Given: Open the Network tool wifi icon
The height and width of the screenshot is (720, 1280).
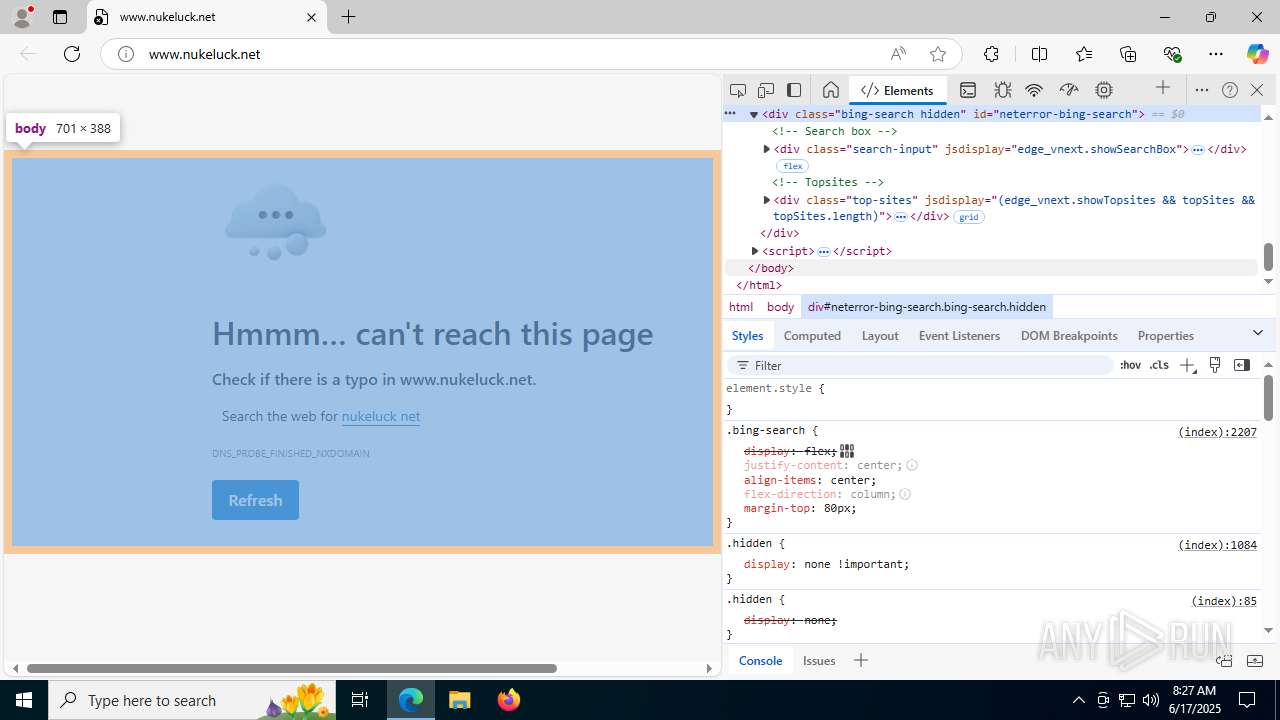Looking at the screenshot, I should (1034, 90).
